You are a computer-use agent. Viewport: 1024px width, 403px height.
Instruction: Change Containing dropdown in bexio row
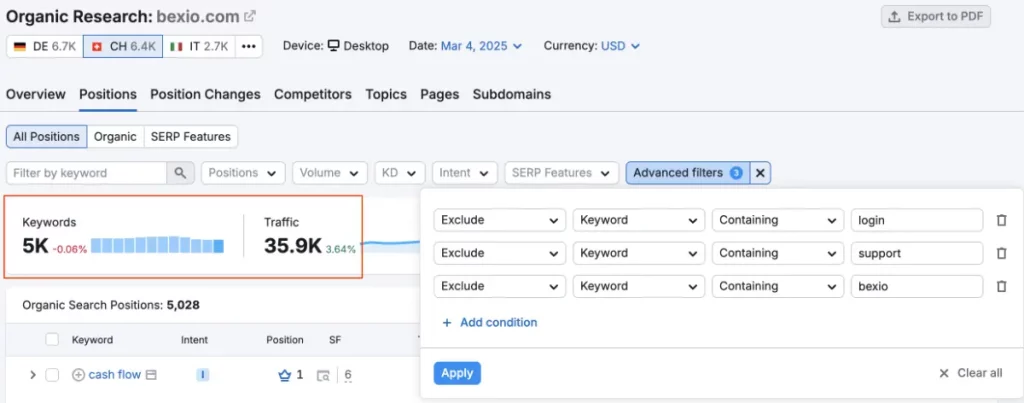tap(778, 286)
